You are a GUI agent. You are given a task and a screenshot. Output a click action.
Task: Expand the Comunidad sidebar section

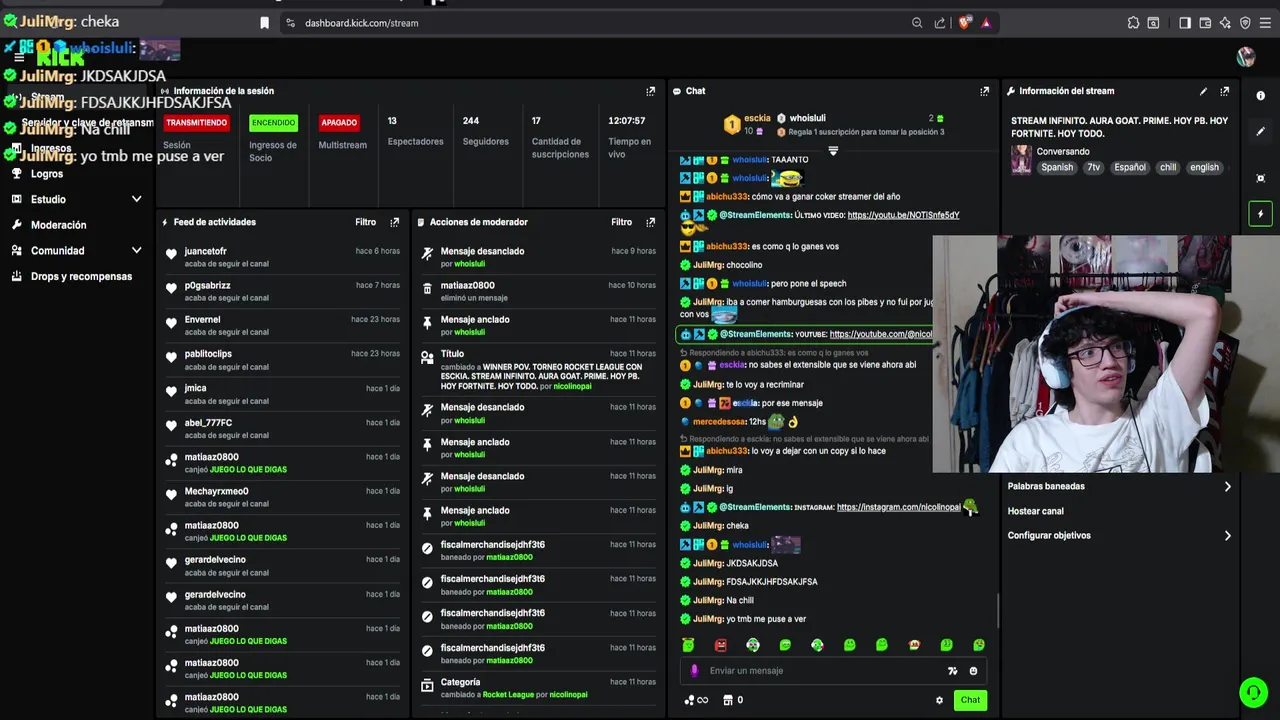pos(136,251)
